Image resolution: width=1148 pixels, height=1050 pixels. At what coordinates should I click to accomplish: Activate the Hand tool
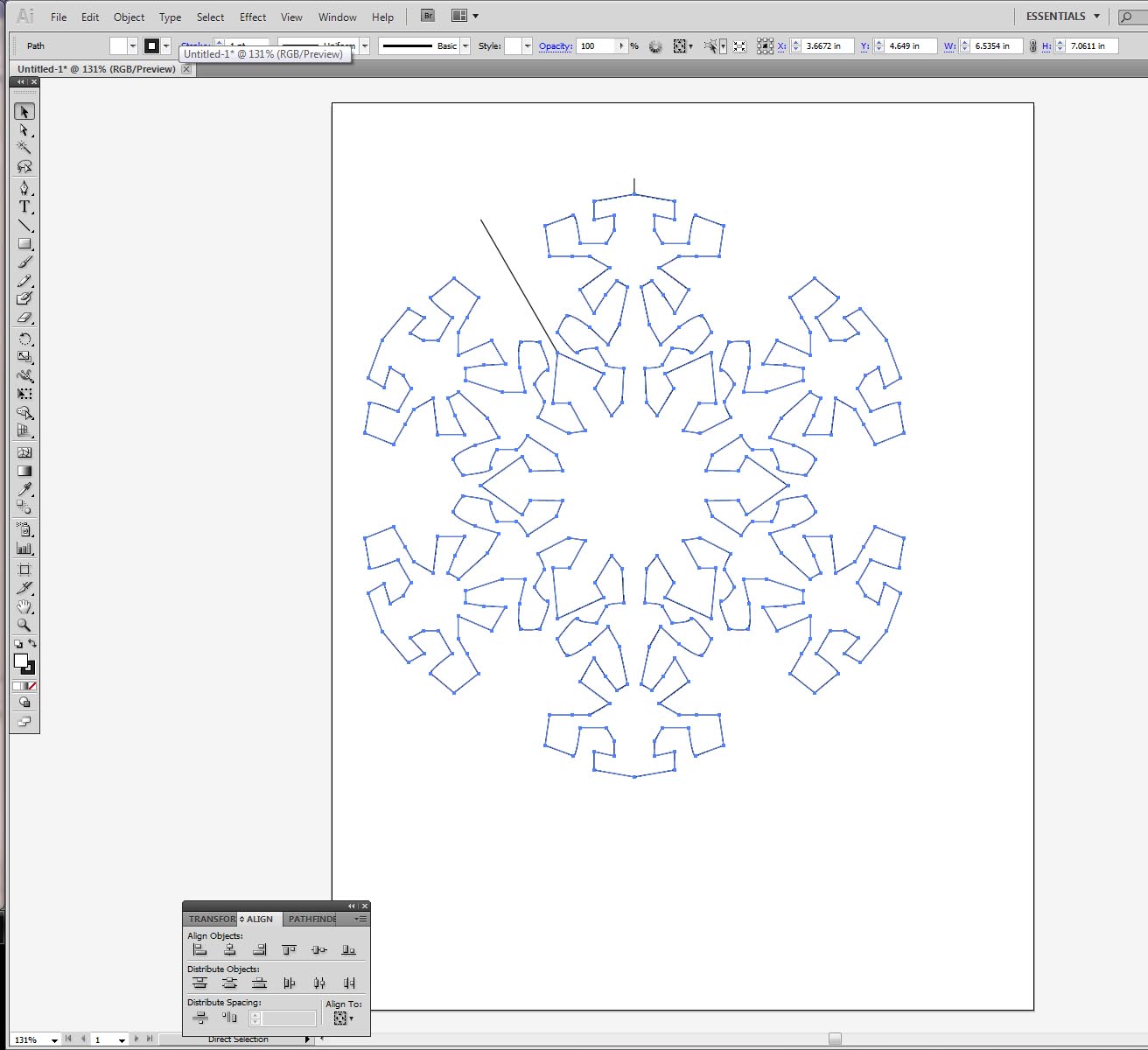[24, 607]
